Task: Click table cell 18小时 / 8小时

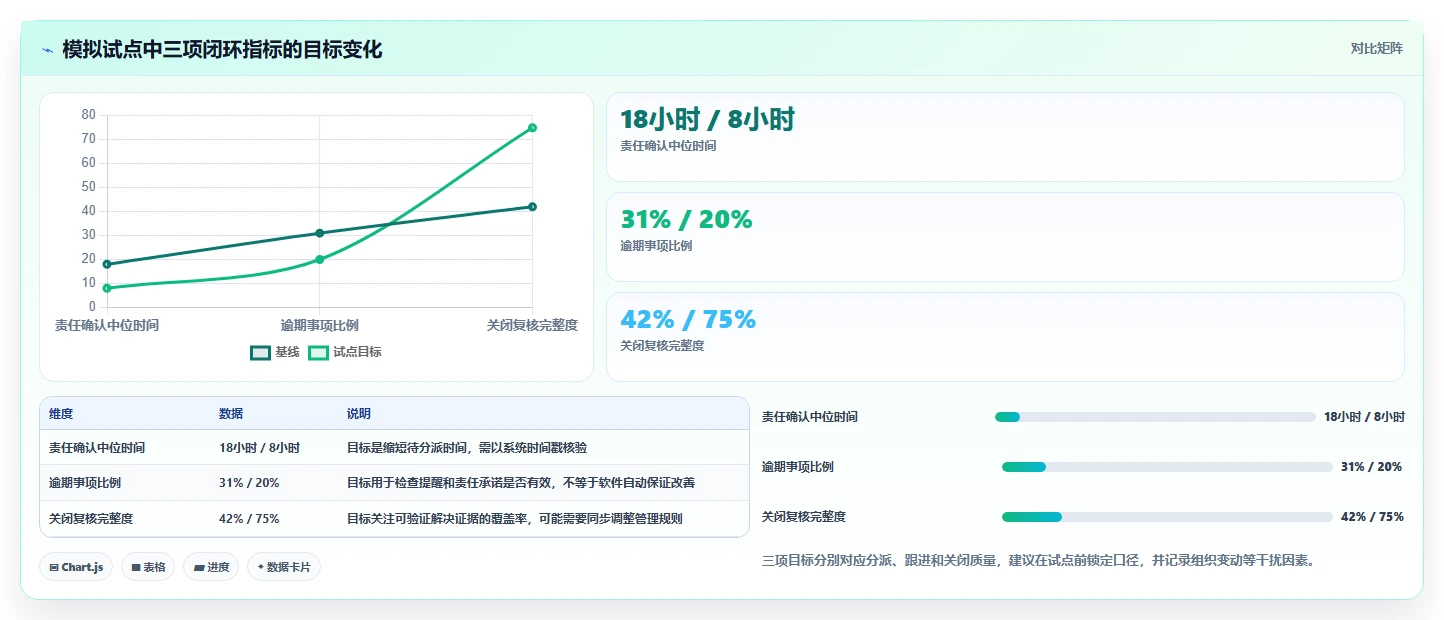Action: pyautogui.click(x=259, y=448)
